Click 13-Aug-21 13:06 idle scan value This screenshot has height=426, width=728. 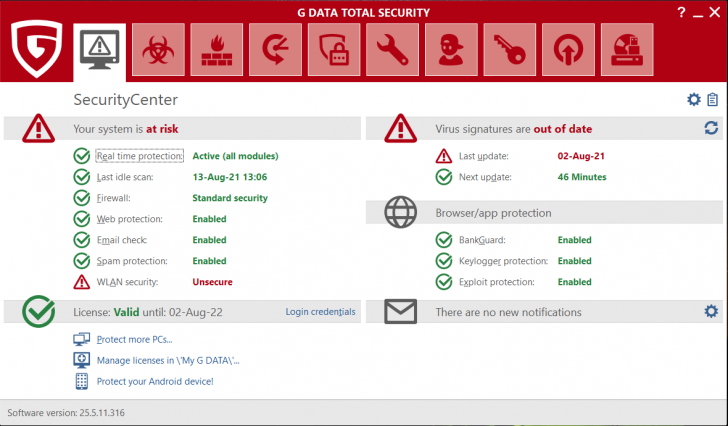click(x=230, y=177)
